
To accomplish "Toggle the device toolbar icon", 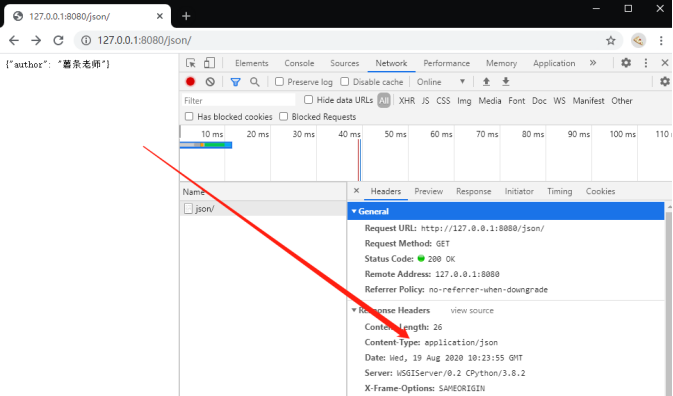I will pyautogui.click(x=209, y=63).
